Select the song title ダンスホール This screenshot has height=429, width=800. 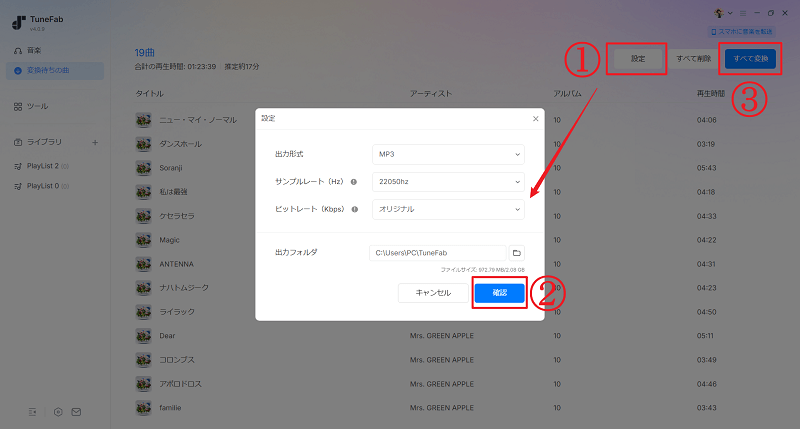181,144
